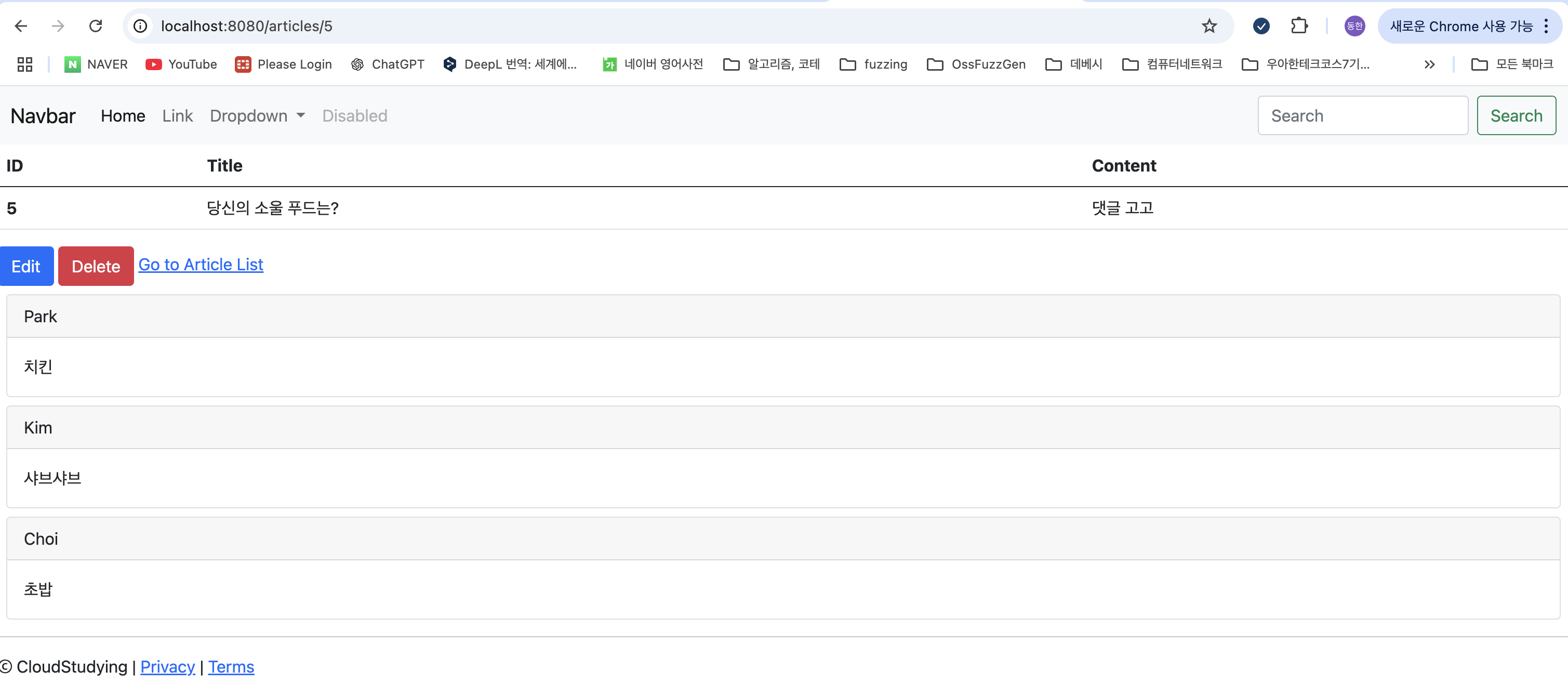The width and height of the screenshot is (1568, 683).
Task: Show hidden bookmarks with double chevron
Action: pos(1429,64)
